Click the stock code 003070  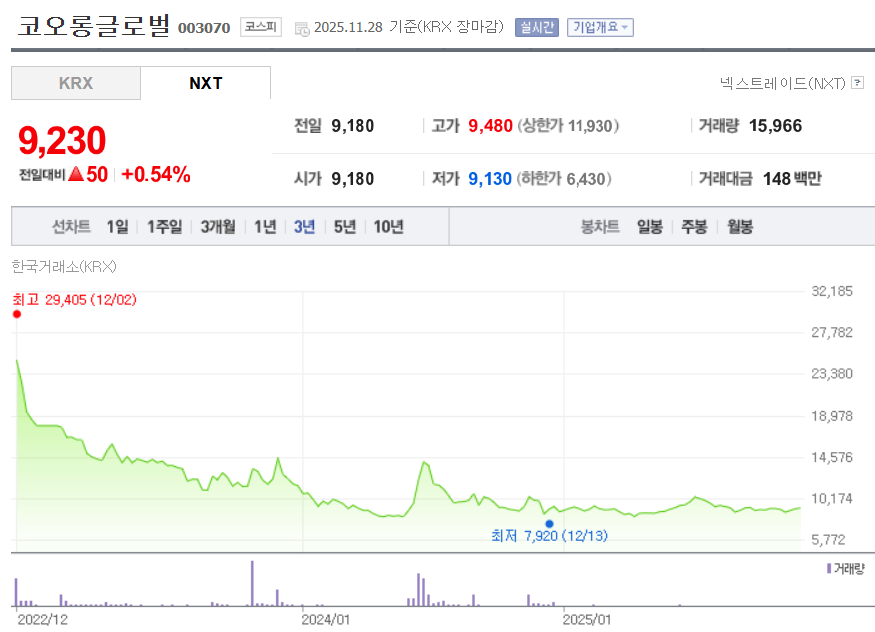pos(204,28)
